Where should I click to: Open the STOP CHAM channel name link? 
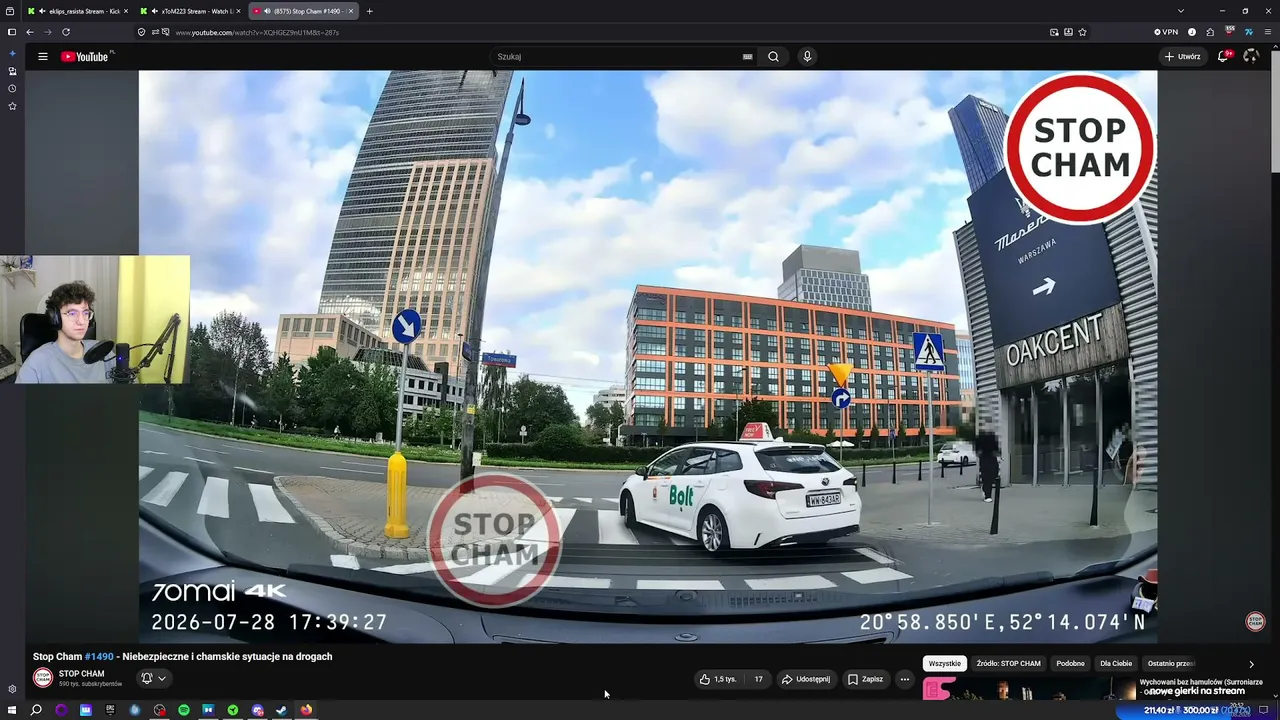tap(82, 674)
